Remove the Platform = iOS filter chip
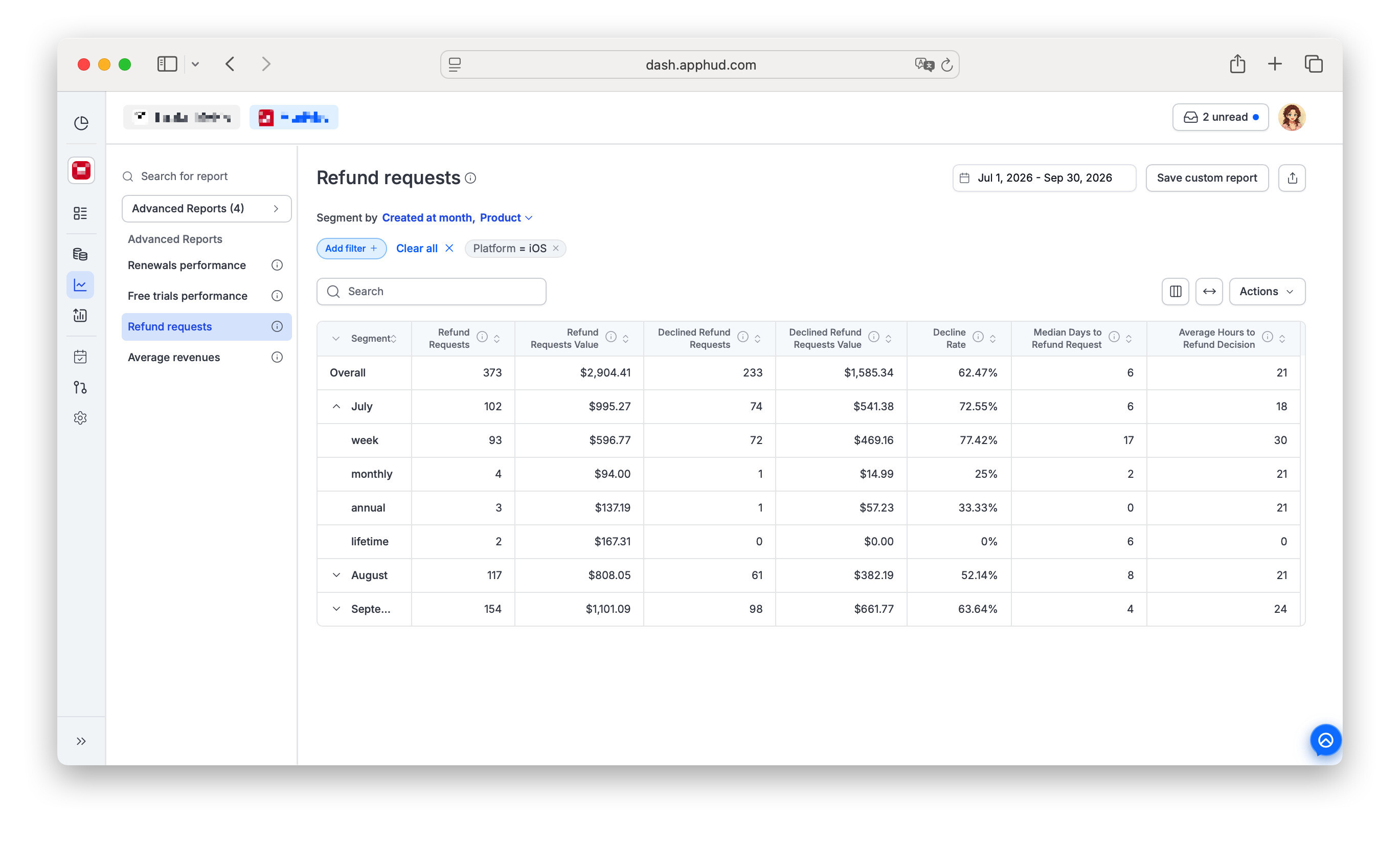Viewport: 1400px width, 842px height. (556, 249)
